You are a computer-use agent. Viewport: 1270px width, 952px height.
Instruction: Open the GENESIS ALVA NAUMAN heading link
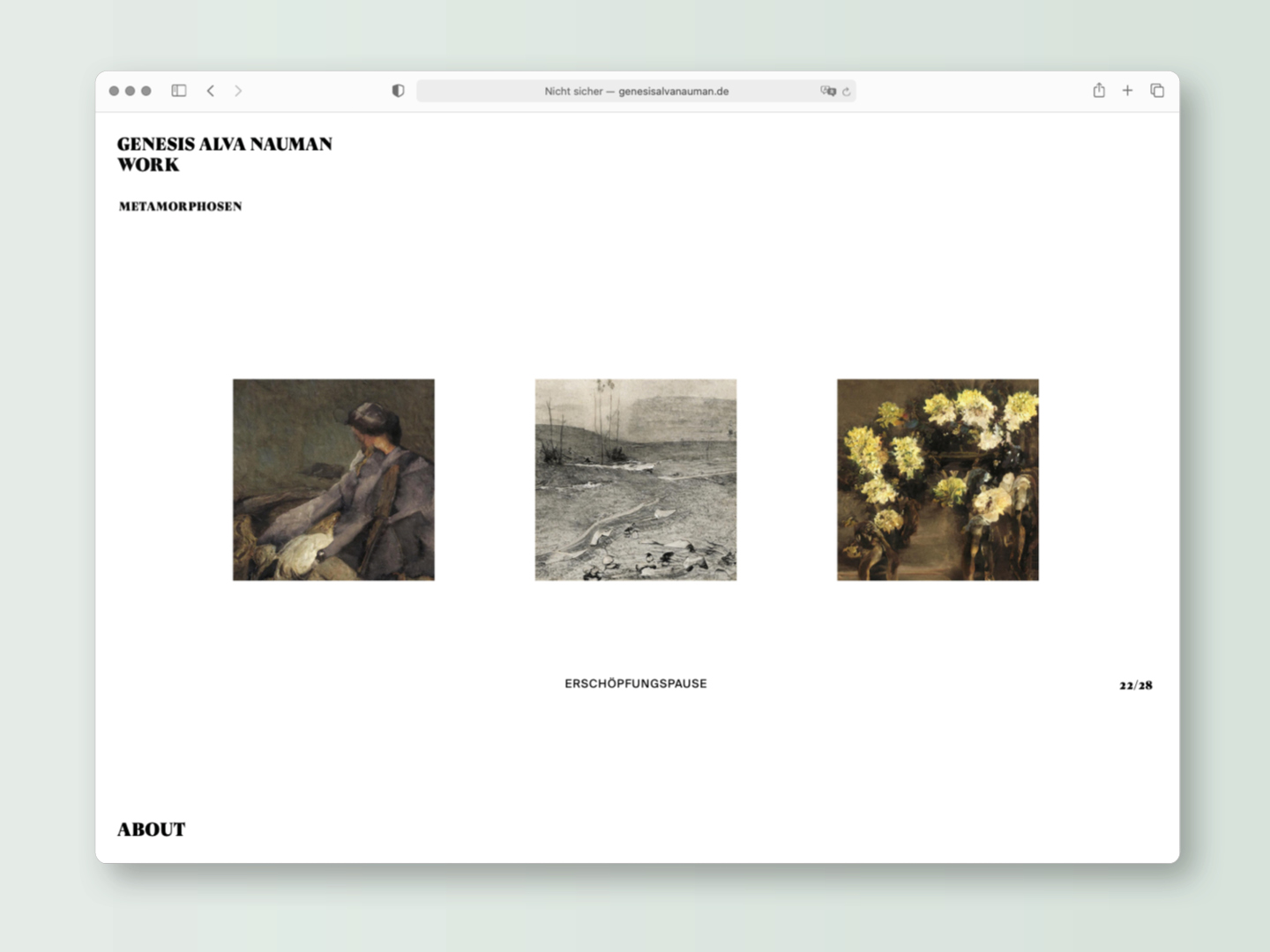(x=225, y=144)
